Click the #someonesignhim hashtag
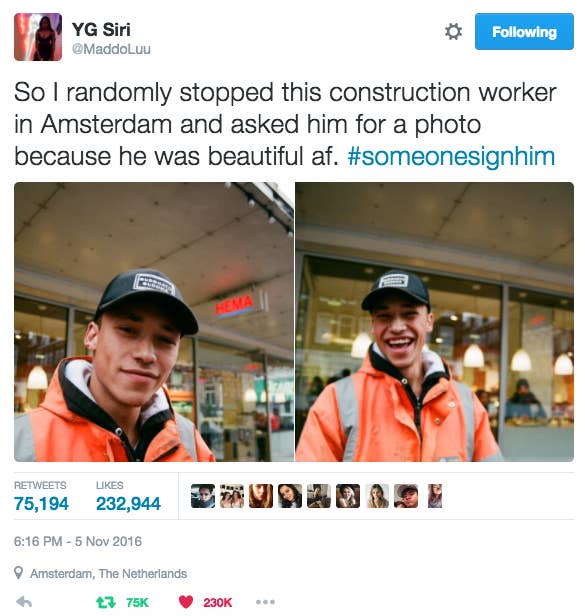585x616 pixels. point(451,156)
